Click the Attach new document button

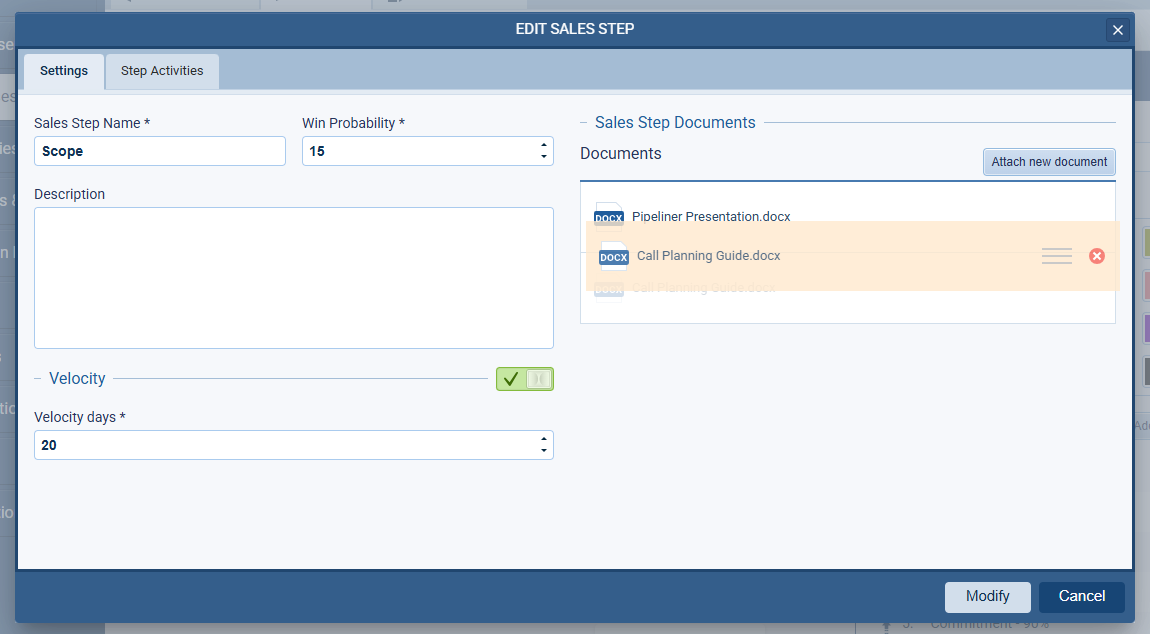coord(1049,161)
